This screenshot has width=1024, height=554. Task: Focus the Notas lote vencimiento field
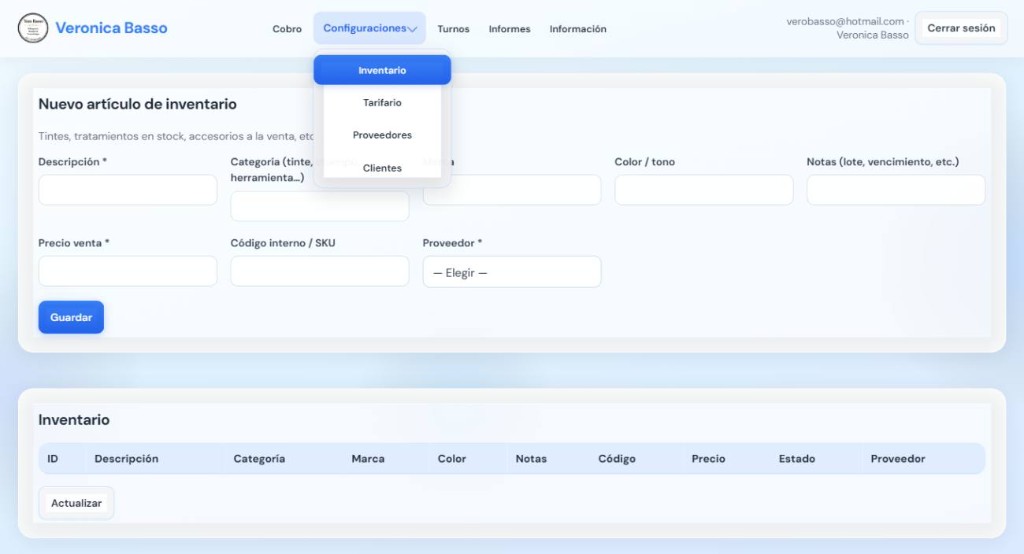coord(895,189)
